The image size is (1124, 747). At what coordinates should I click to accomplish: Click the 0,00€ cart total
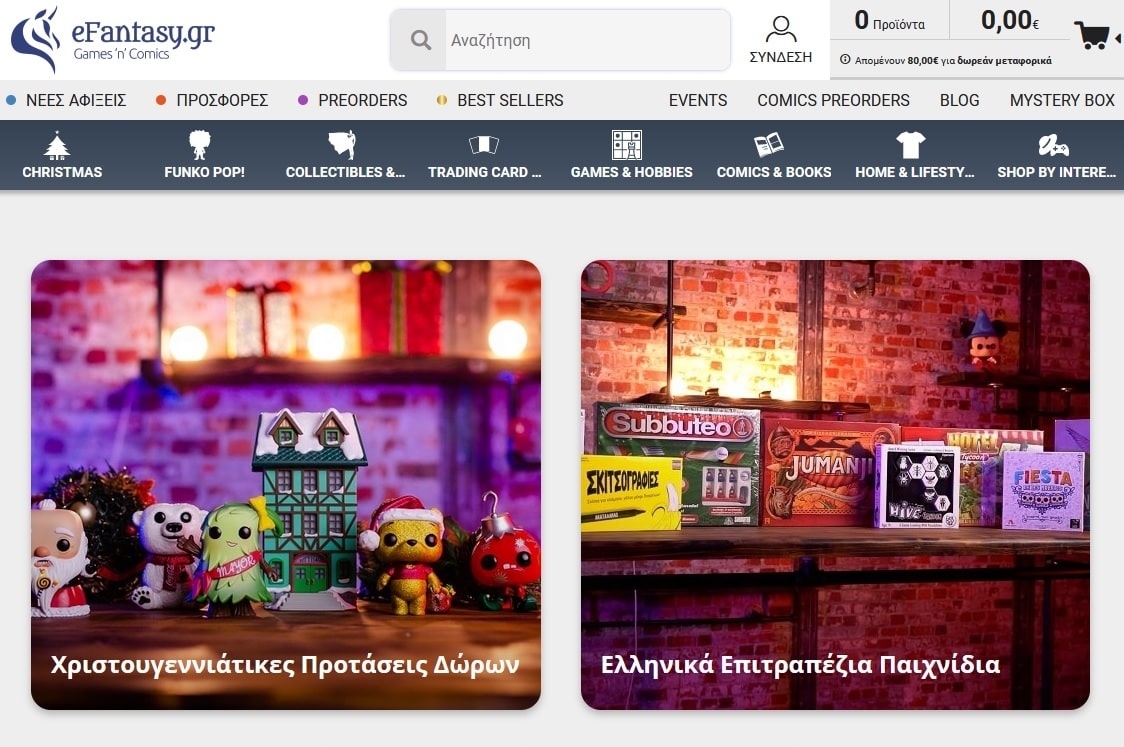tap(1010, 21)
